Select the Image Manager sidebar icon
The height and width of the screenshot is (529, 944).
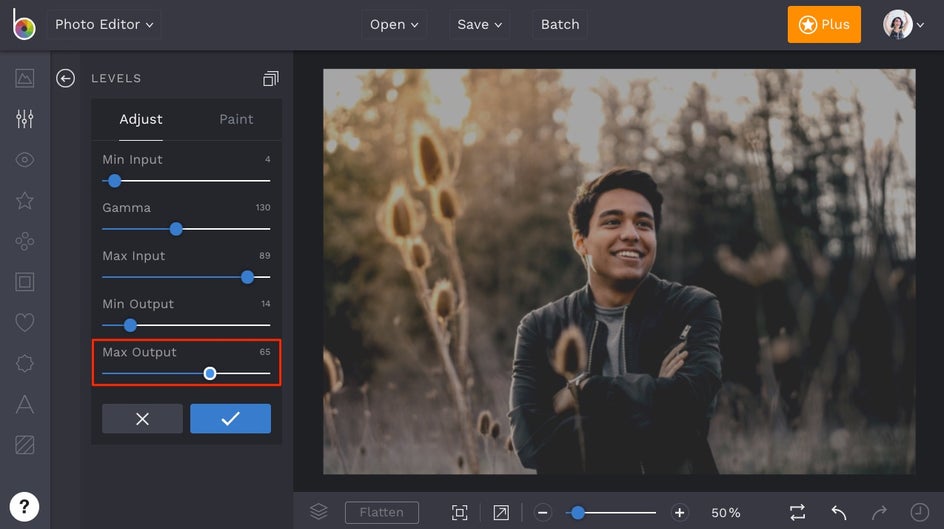coord(25,78)
